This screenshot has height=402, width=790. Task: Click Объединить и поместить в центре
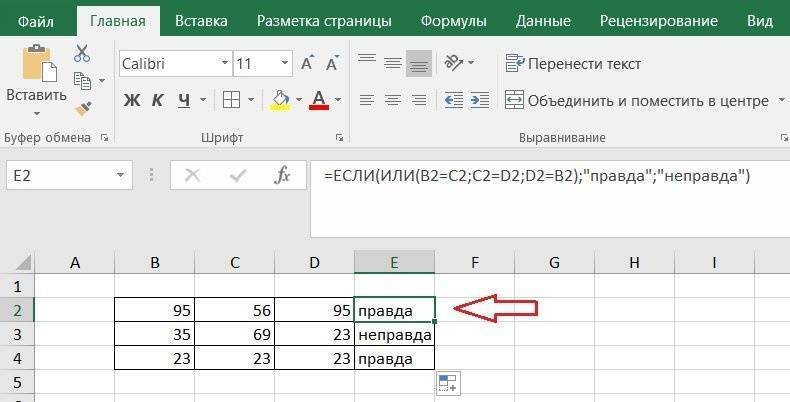coord(636,100)
